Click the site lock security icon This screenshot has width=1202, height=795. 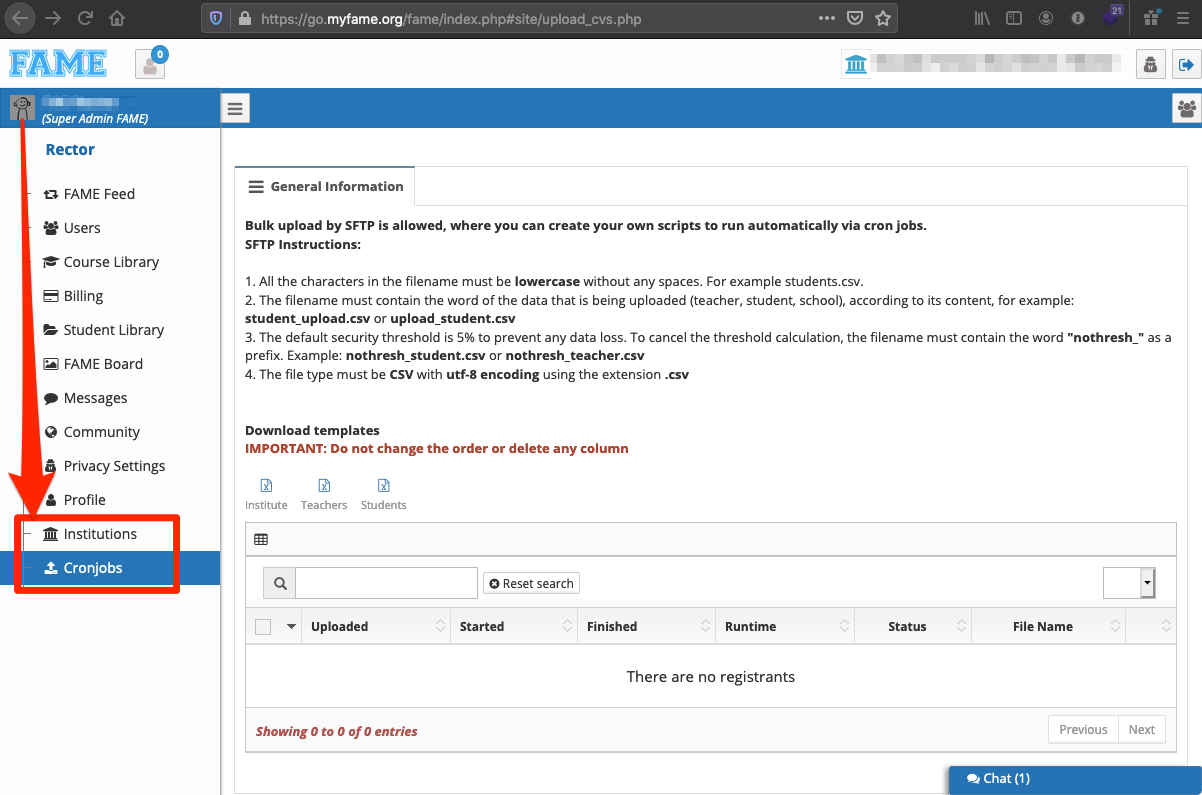coord(244,18)
